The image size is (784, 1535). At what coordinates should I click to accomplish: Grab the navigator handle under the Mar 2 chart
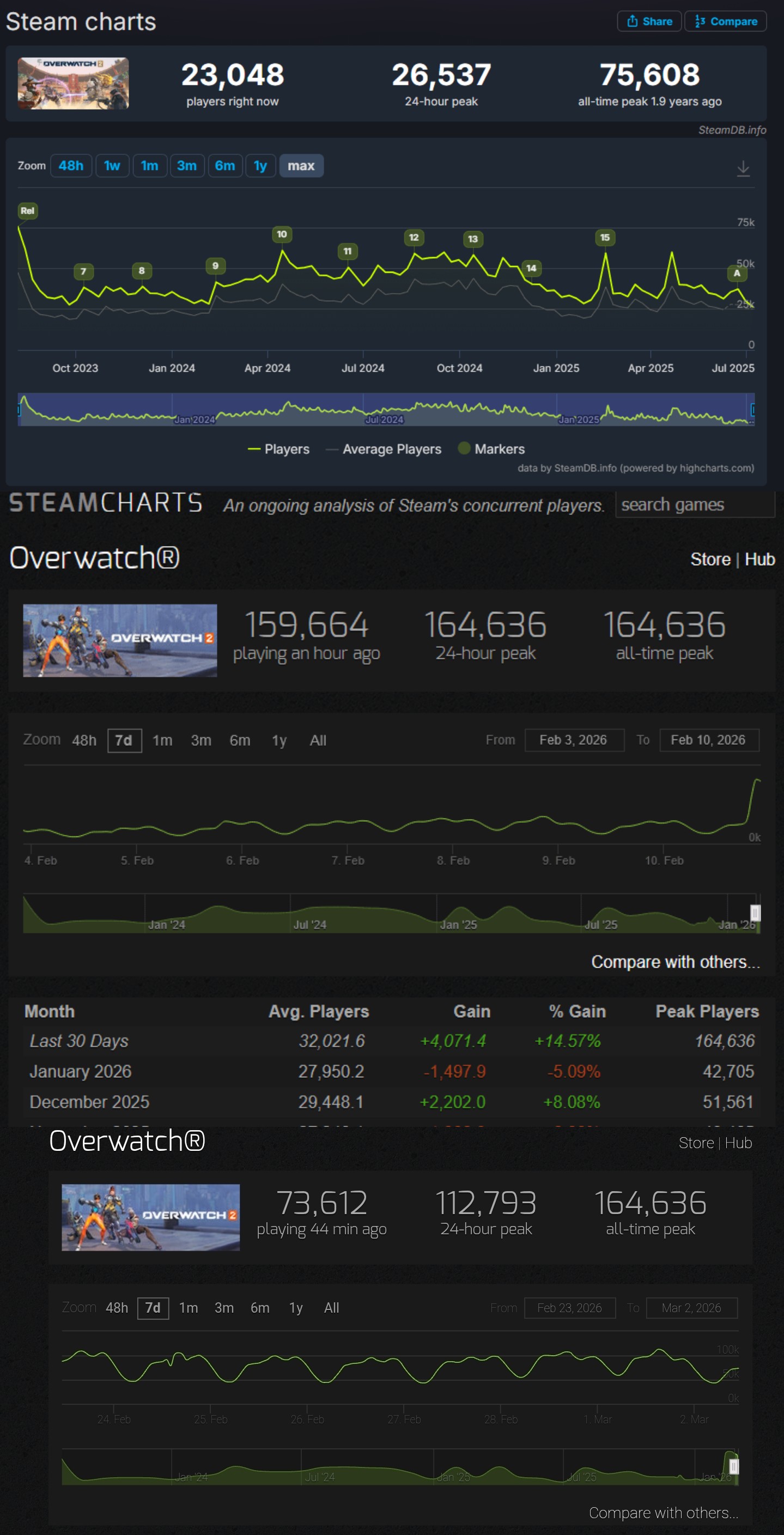click(734, 1466)
